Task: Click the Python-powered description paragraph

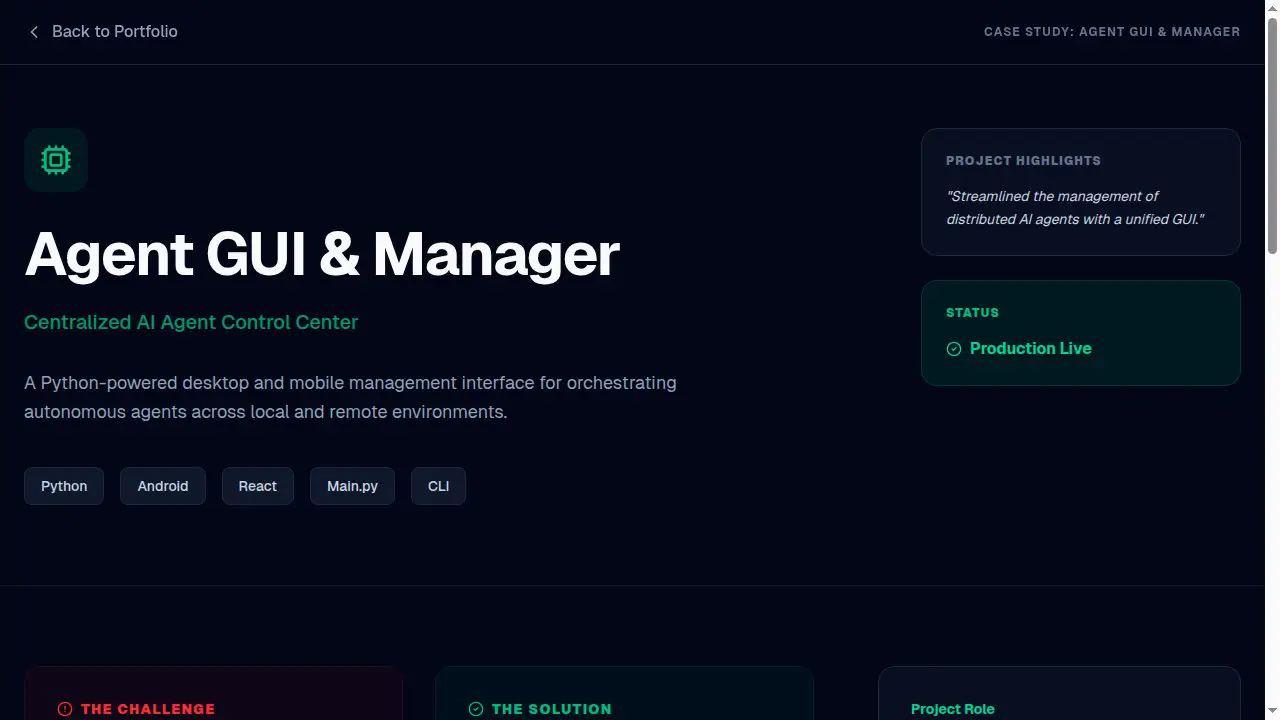Action: point(350,397)
